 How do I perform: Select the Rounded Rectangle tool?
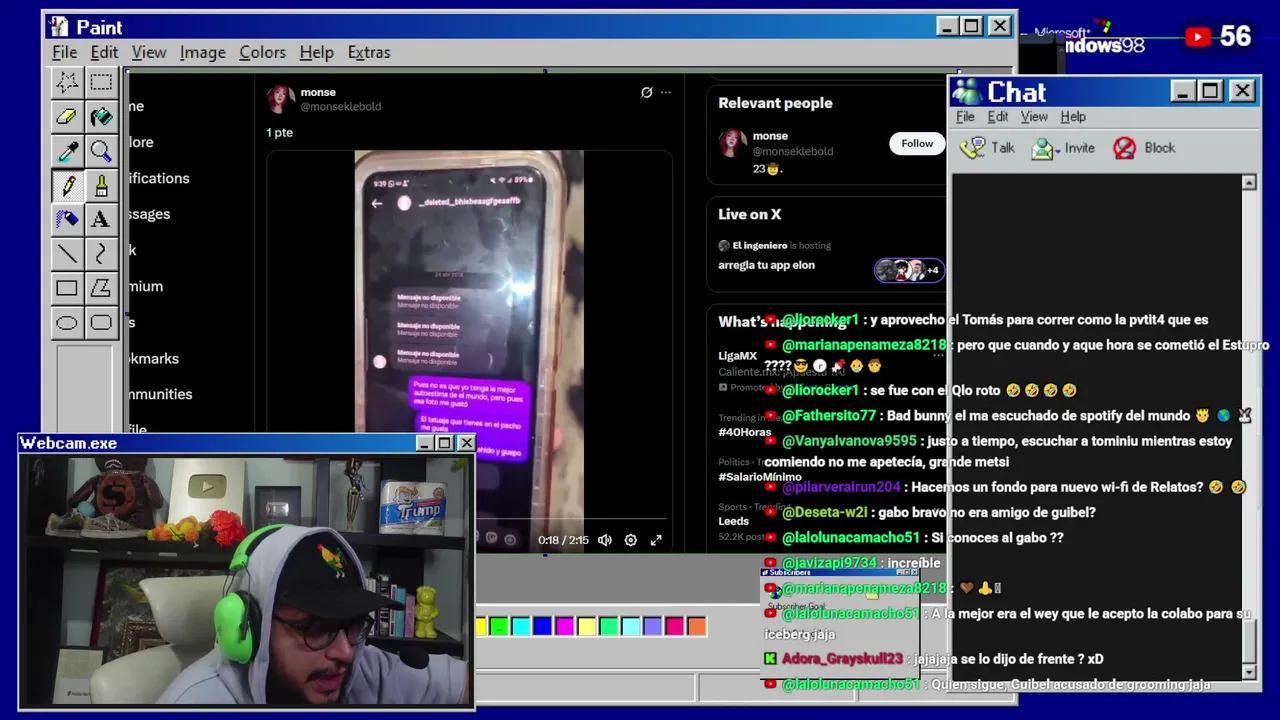tap(101, 323)
